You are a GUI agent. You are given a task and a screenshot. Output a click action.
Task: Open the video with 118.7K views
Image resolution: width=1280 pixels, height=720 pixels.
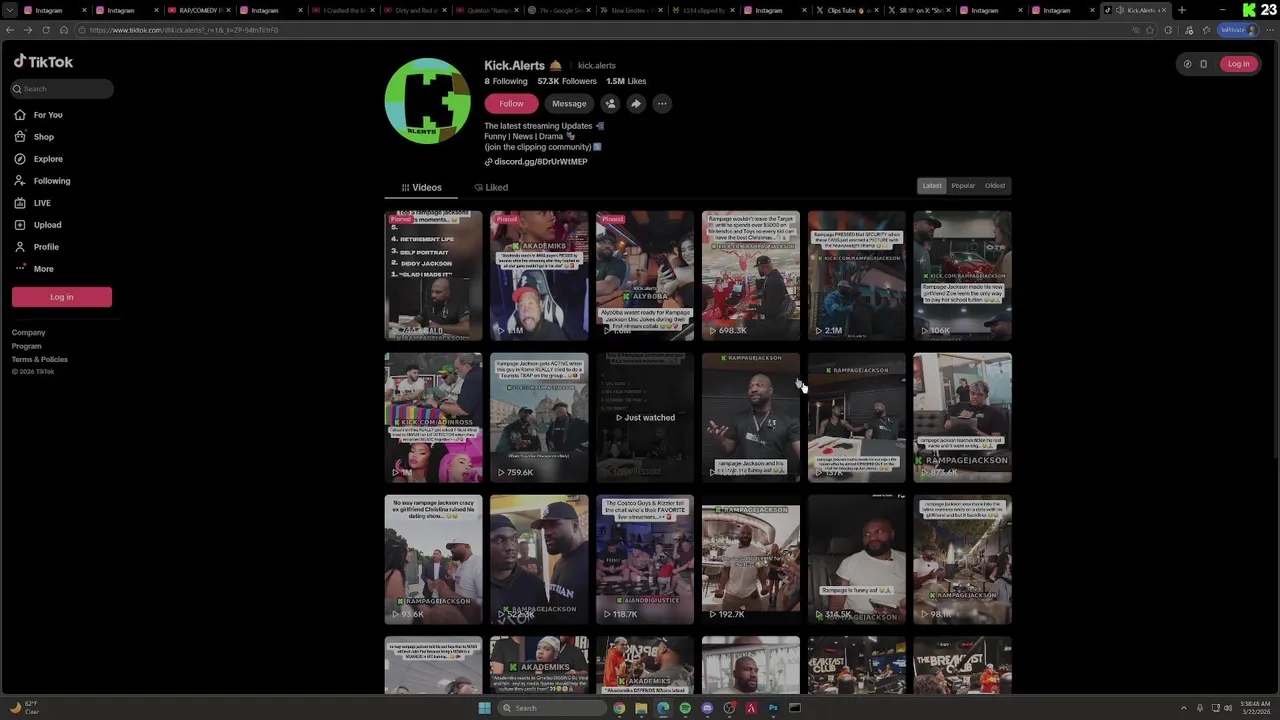(645, 559)
